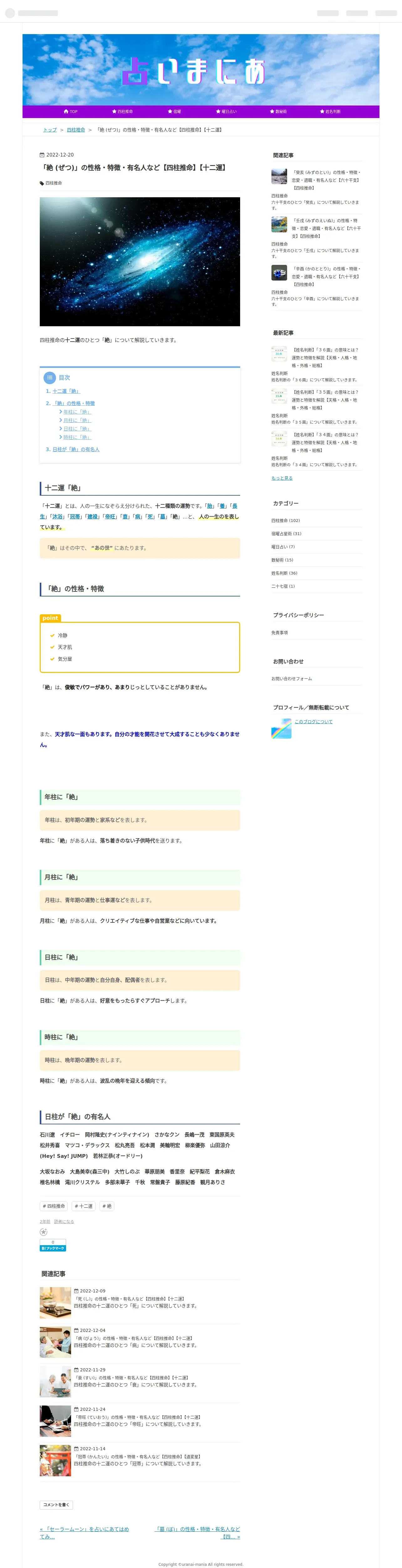
Task: Open the TOP menu item
Action: 71,111
